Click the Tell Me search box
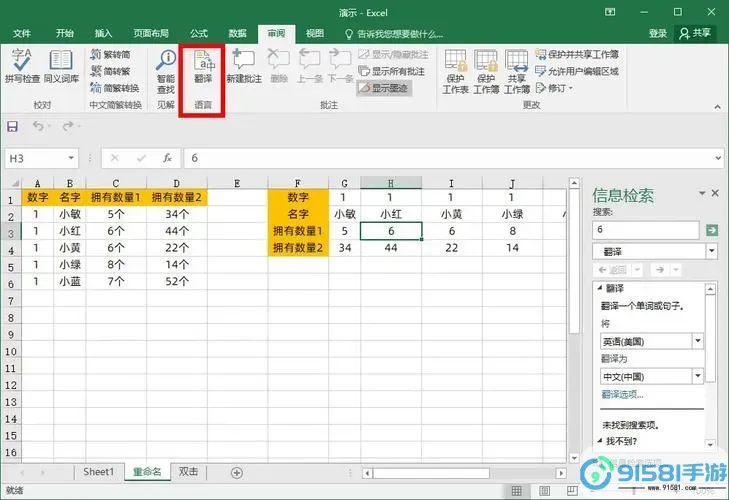Viewport: 729px width, 500px height. coord(394,34)
